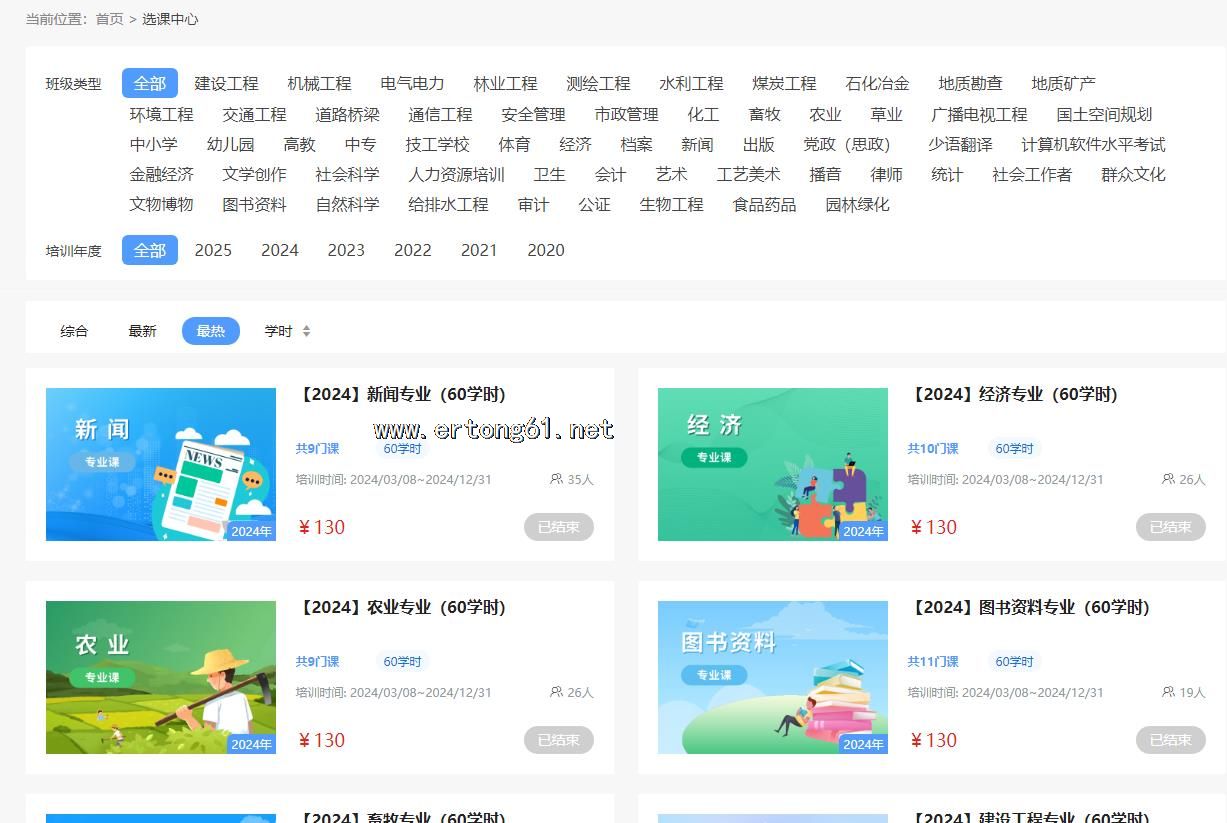Viewport: 1227px width, 823px height.
Task: Open the 【2024】图书资料专业 course title
Action: pyautogui.click(x=1030, y=607)
